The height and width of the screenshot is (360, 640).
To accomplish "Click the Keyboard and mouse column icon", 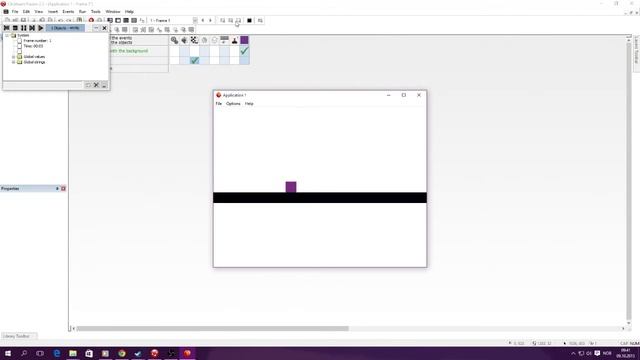I will (x=224, y=40).
